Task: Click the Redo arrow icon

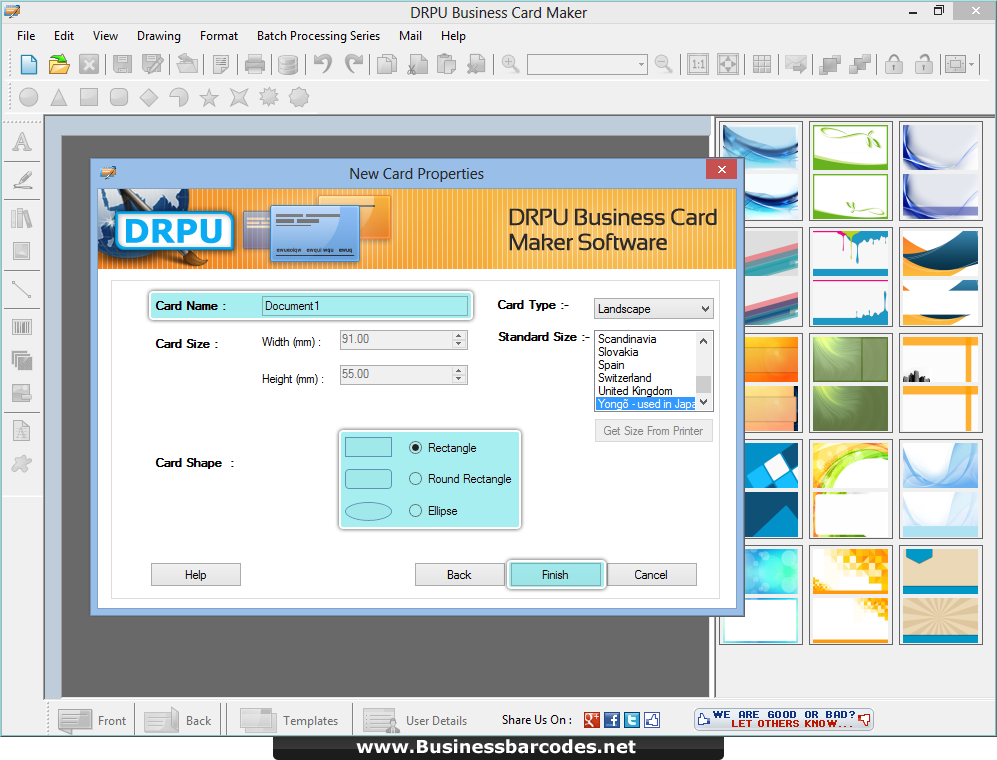Action: [354, 64]
